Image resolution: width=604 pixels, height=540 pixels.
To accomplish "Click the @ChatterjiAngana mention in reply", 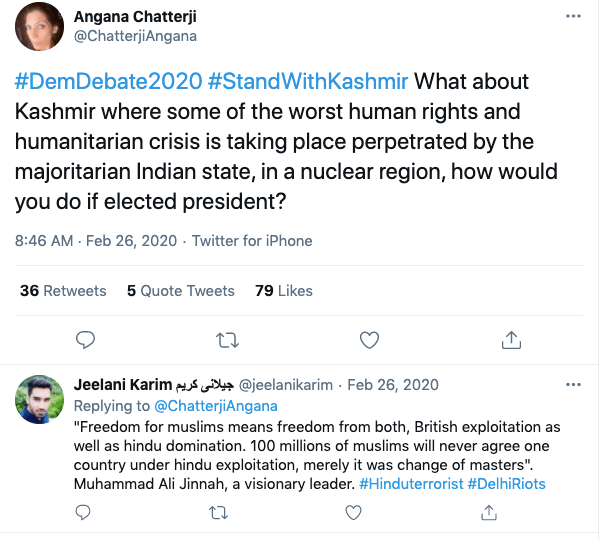I will [x=214, y=406].
